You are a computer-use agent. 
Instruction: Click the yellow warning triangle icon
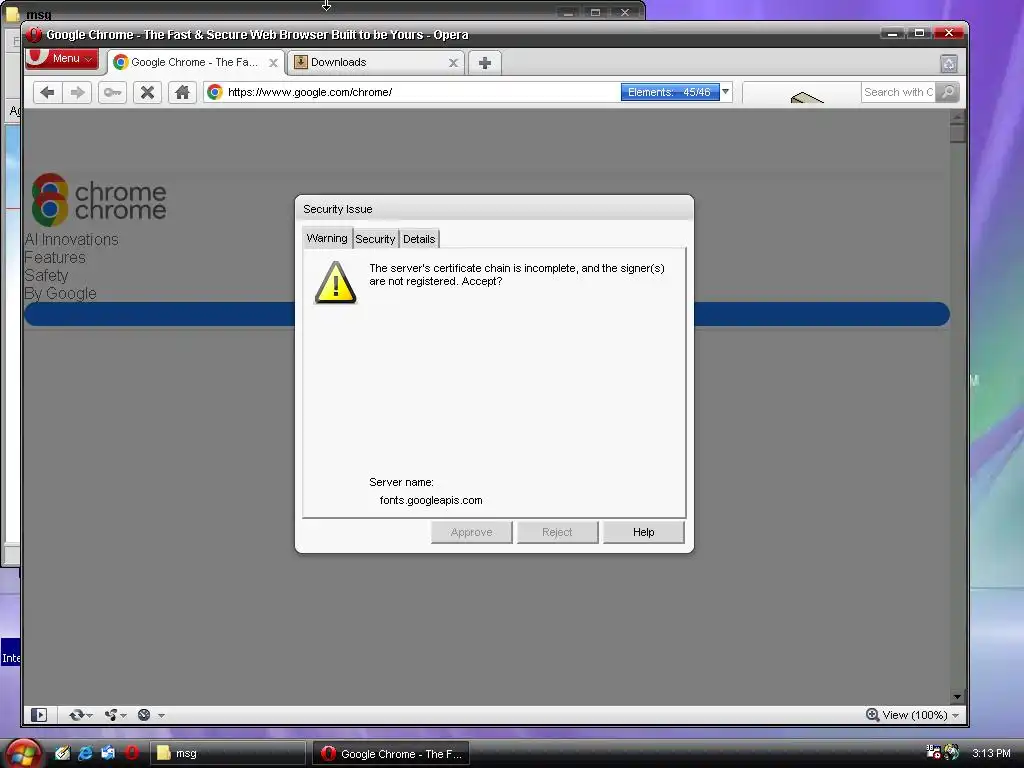click(x=336, y=283)
